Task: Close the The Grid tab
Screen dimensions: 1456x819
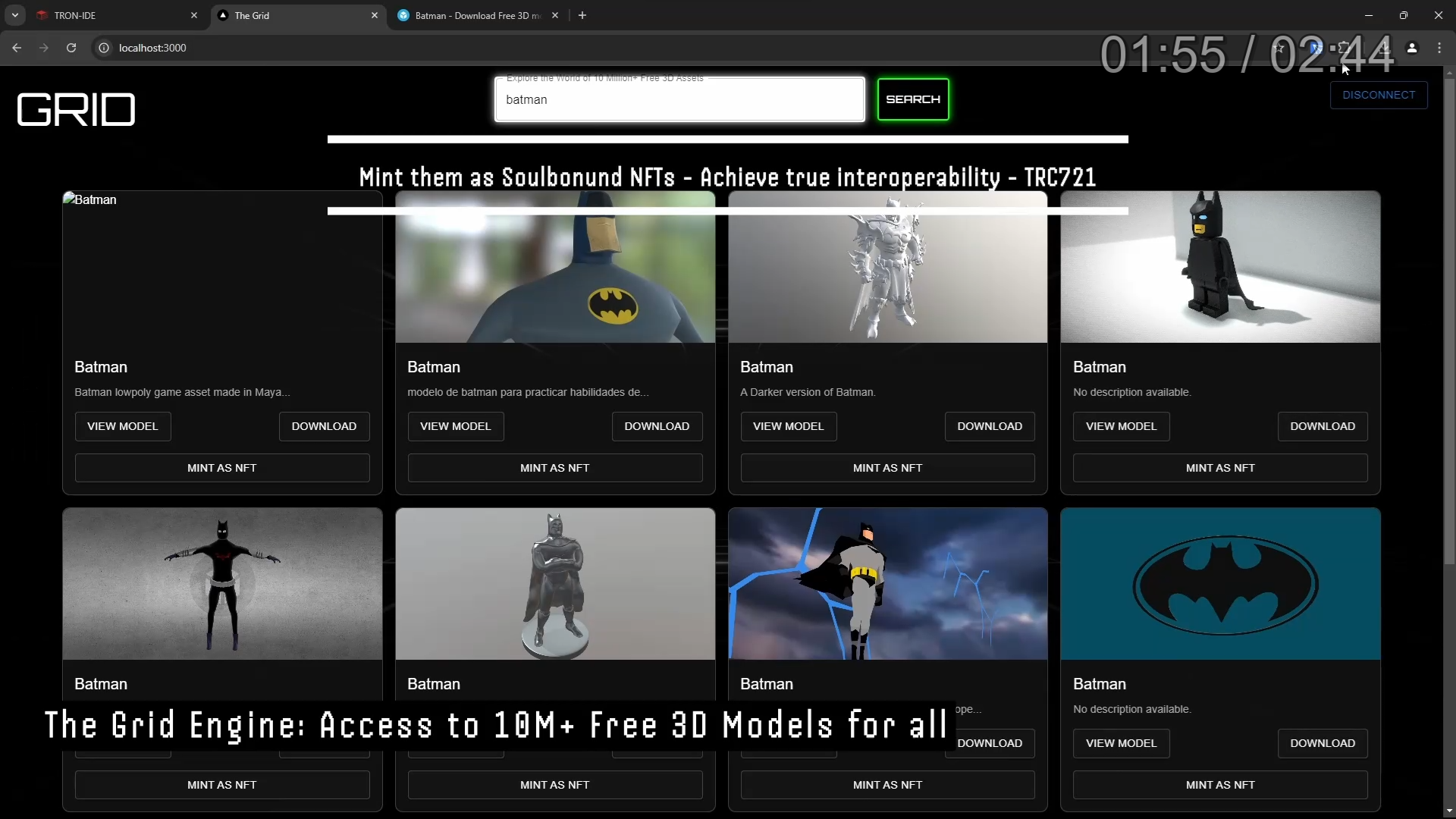Action: (x=375, y=15)
